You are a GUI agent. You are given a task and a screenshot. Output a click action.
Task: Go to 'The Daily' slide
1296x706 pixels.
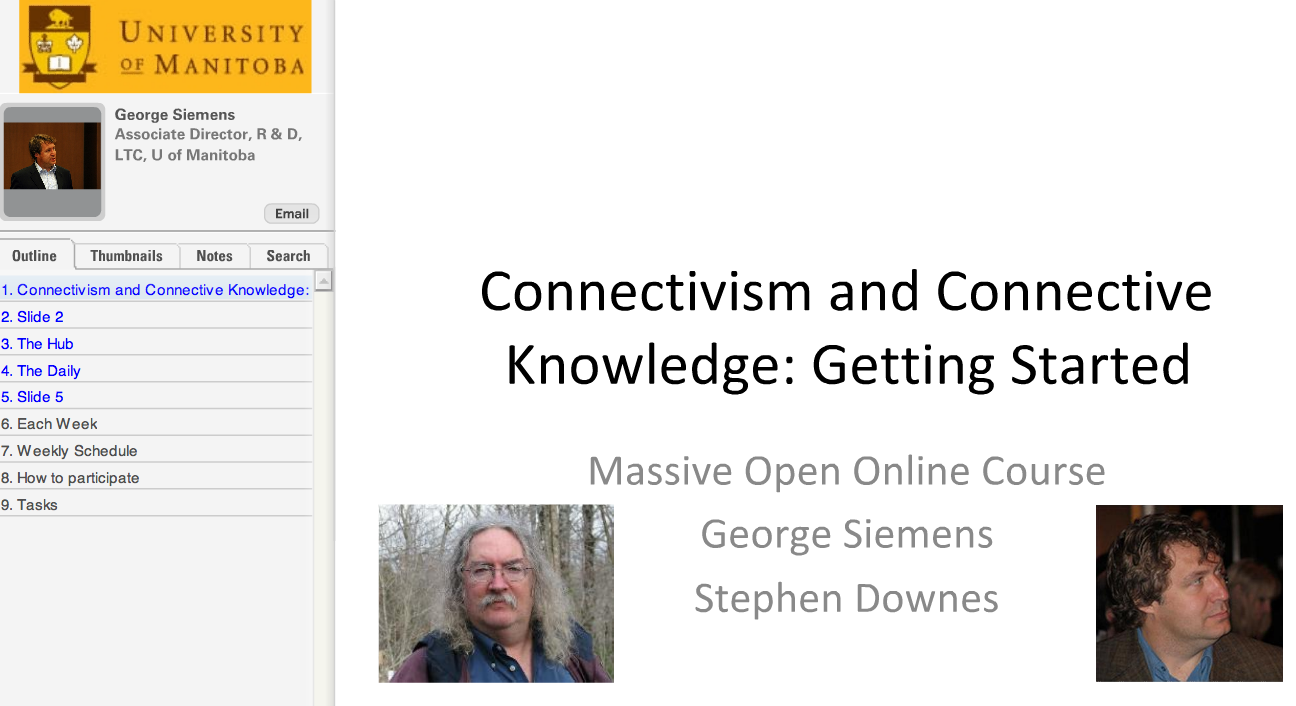[x=40, y=370]
